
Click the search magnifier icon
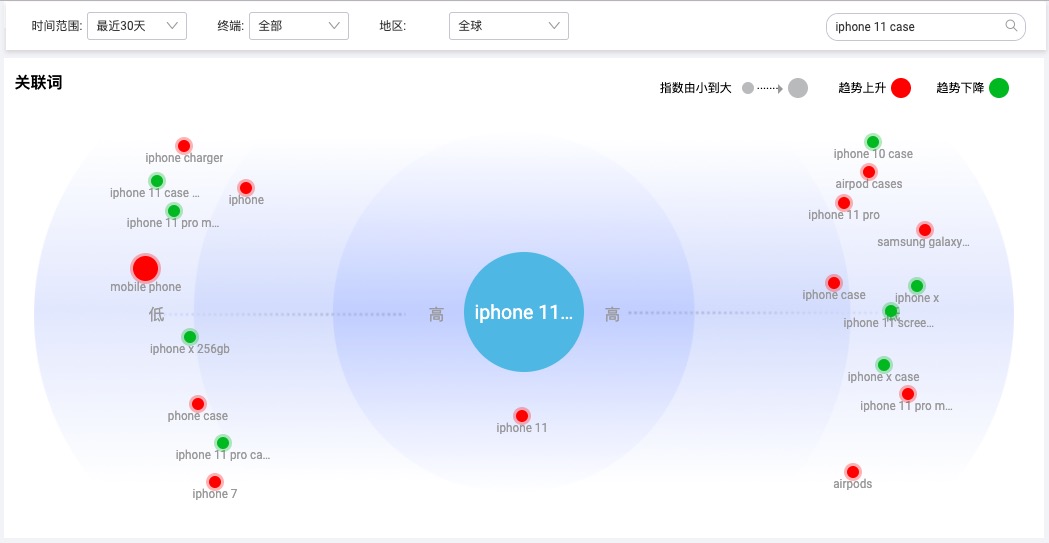[1011, 26]
